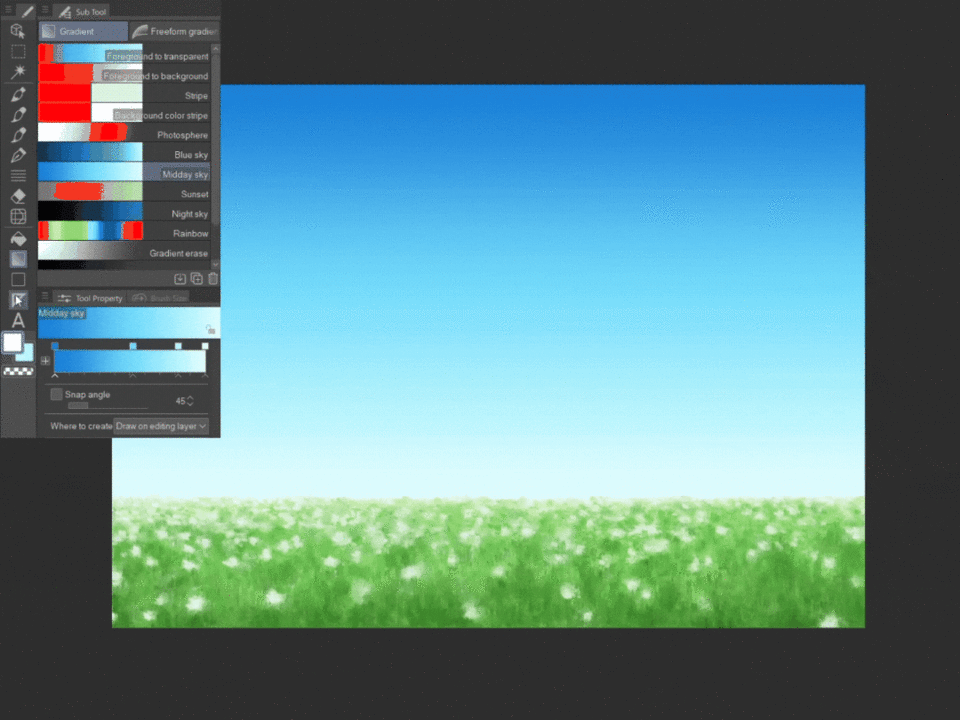Select the second gradient color stop
The image size is (960, 720).
click(133, 346)
